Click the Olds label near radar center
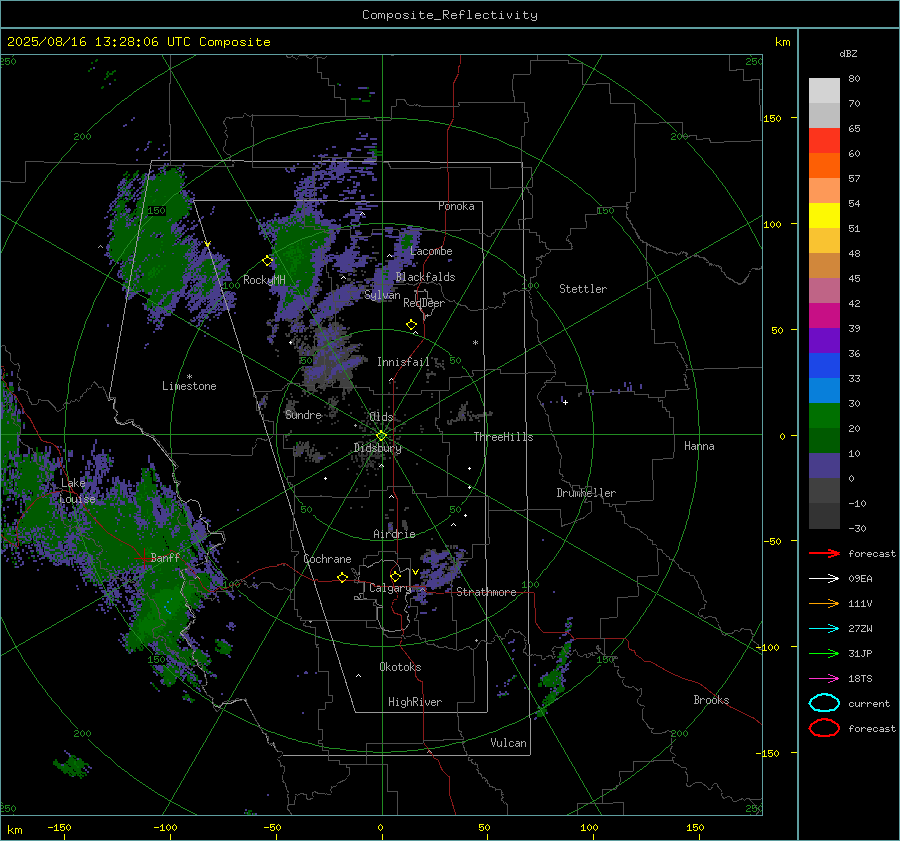The width and height of the screenshot is (900, 841). [x=381, y=416]
